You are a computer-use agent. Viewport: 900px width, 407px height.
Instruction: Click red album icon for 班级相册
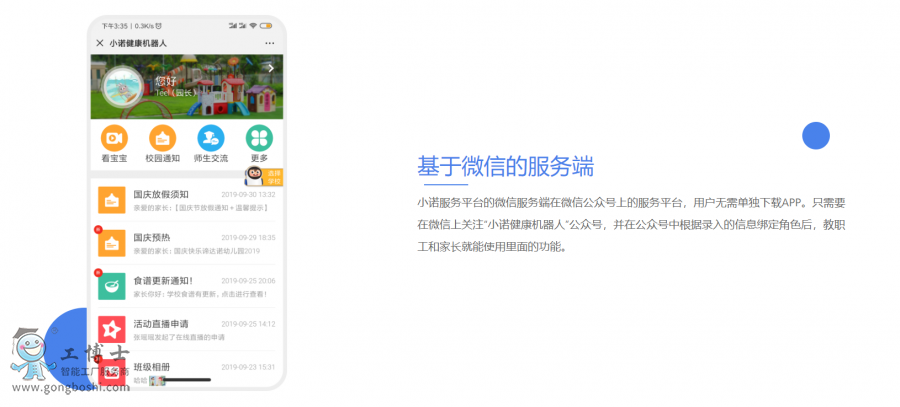[x=111, y=372]
